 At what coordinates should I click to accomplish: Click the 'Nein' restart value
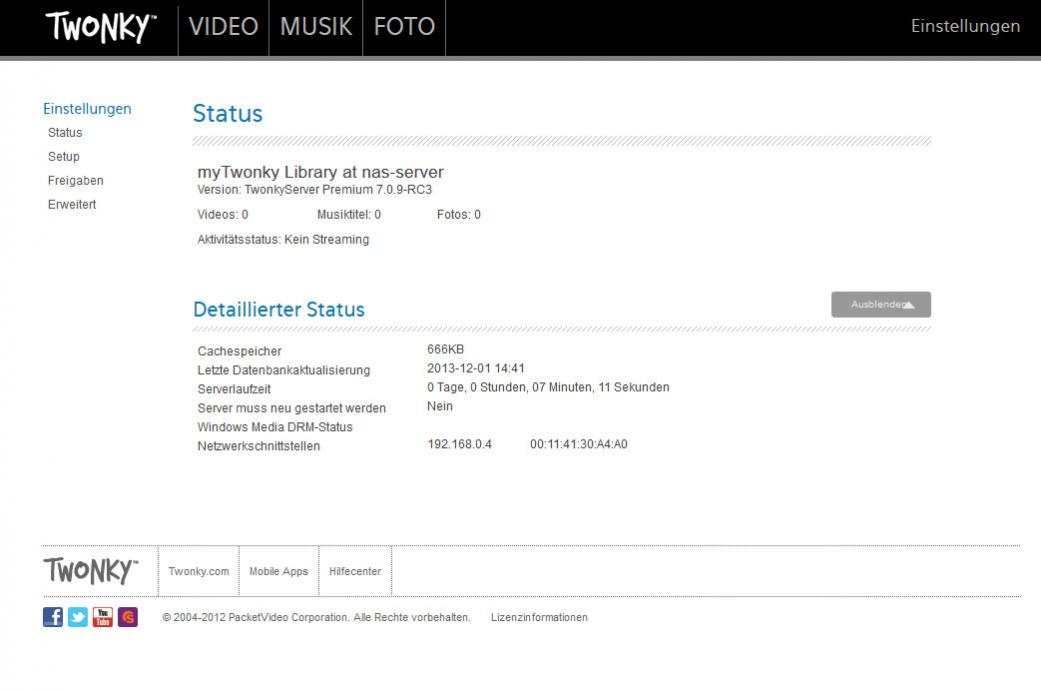(440, 406)
